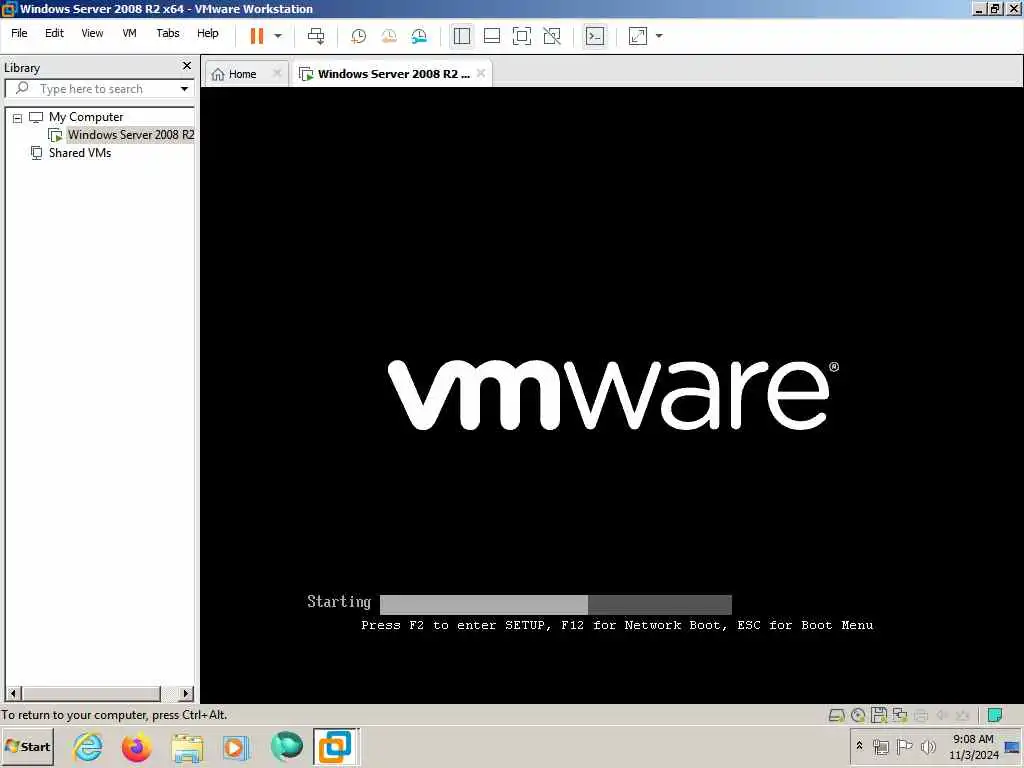Toggle Unity mode toolbar icon
Image resolution: width=1024 pixels, height=768 pixels.
click(x=552, y=36)
